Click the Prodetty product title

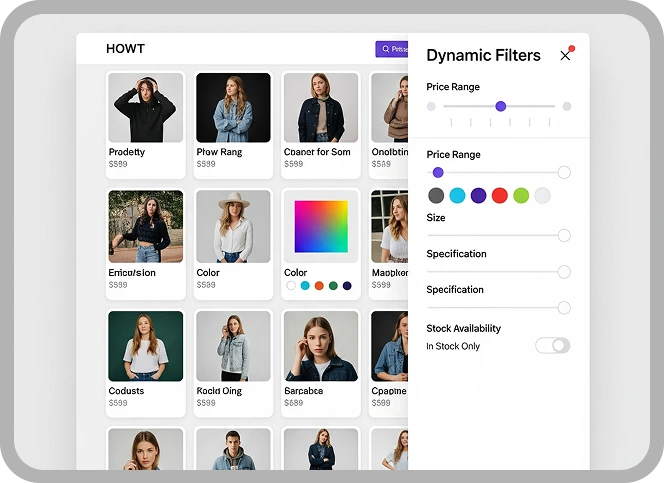click(127, 152)
